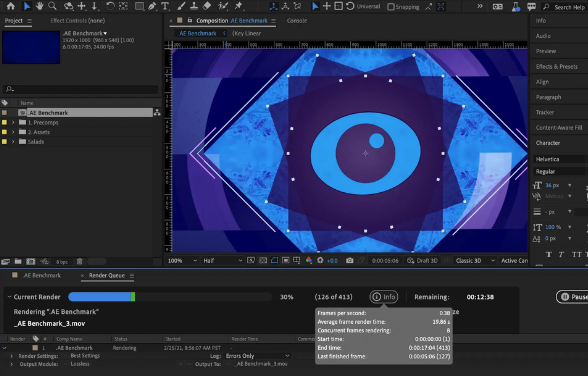
Task: Open the Errors Only log dropdown
Action: pos(258,356)
